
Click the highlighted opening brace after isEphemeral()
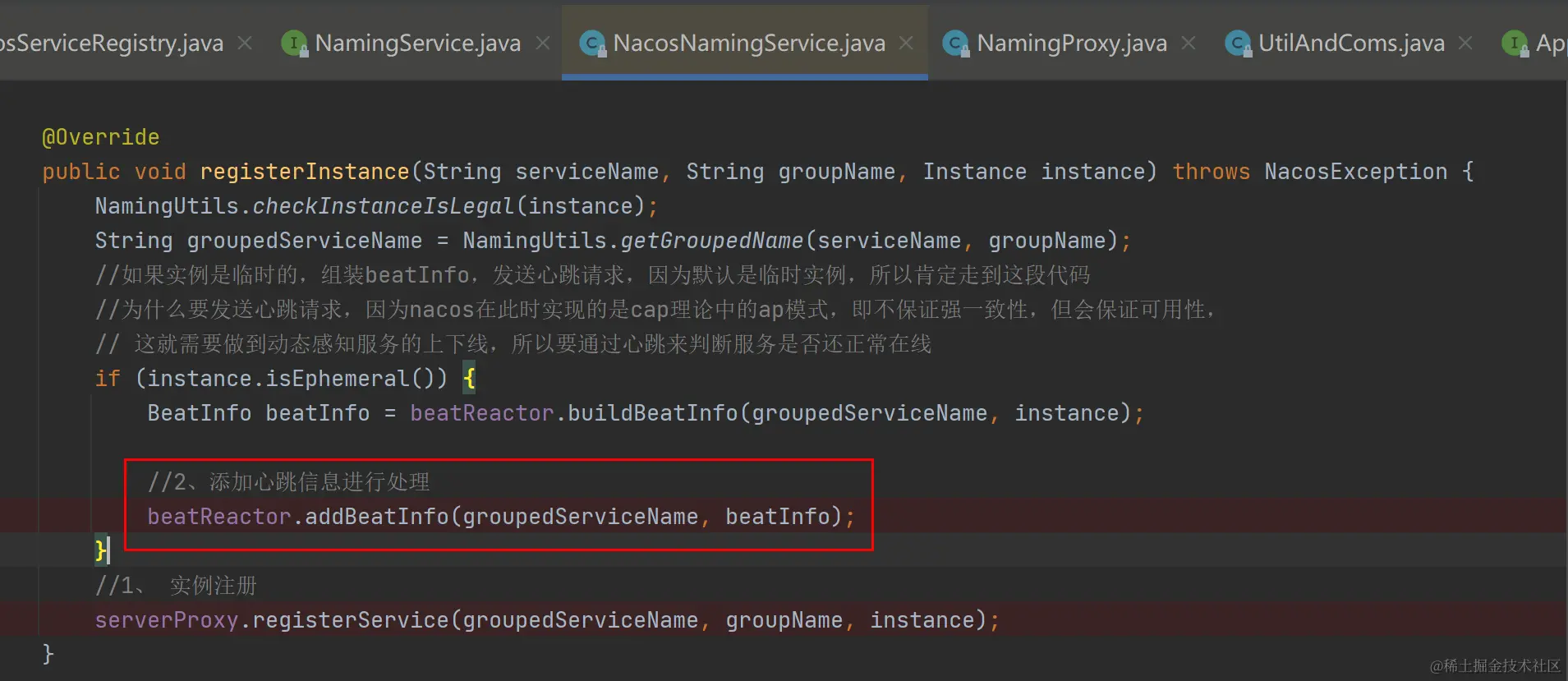[469, 379]
